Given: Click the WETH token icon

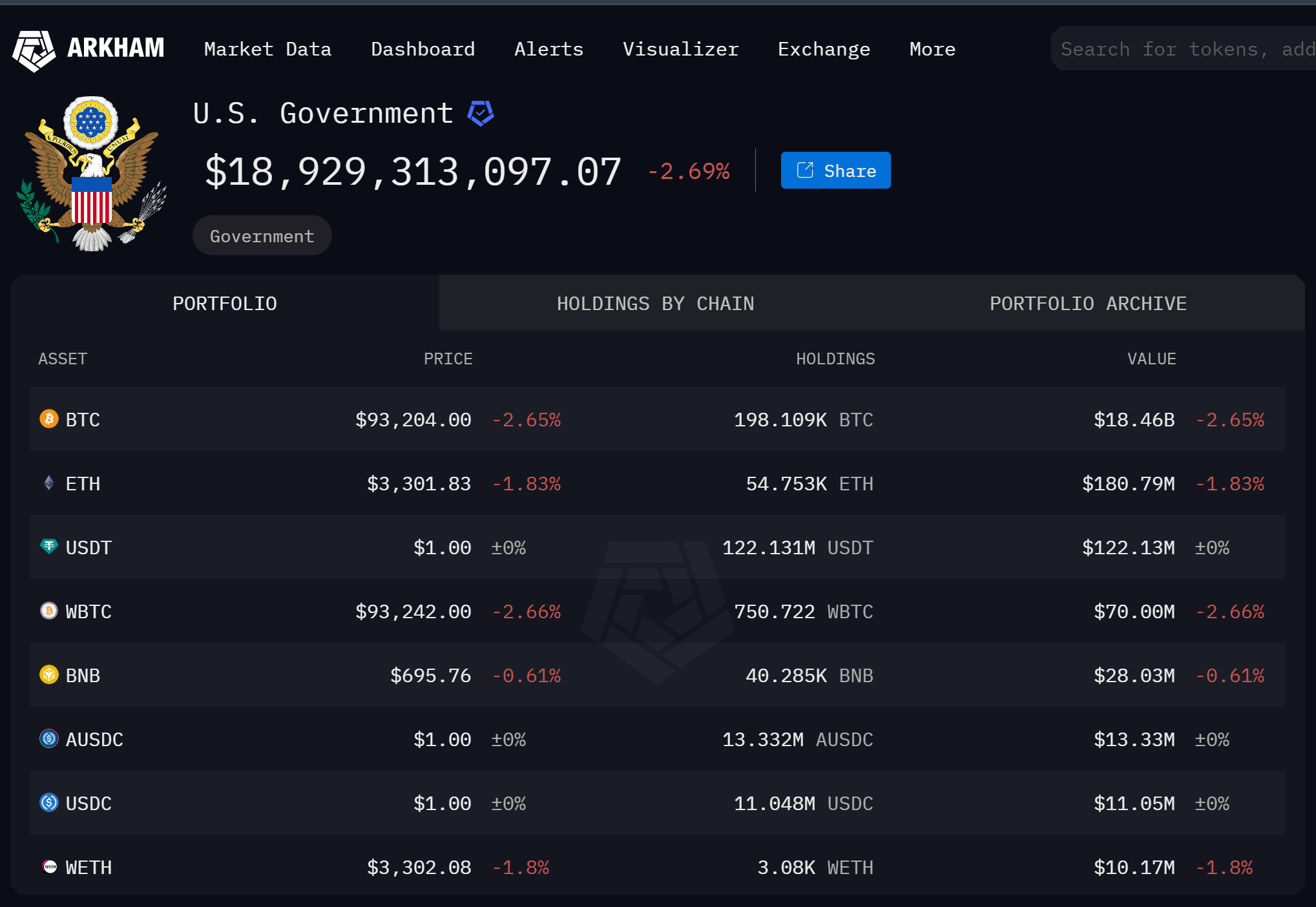Looking at the screenshot, I should (x=49, y=866).
